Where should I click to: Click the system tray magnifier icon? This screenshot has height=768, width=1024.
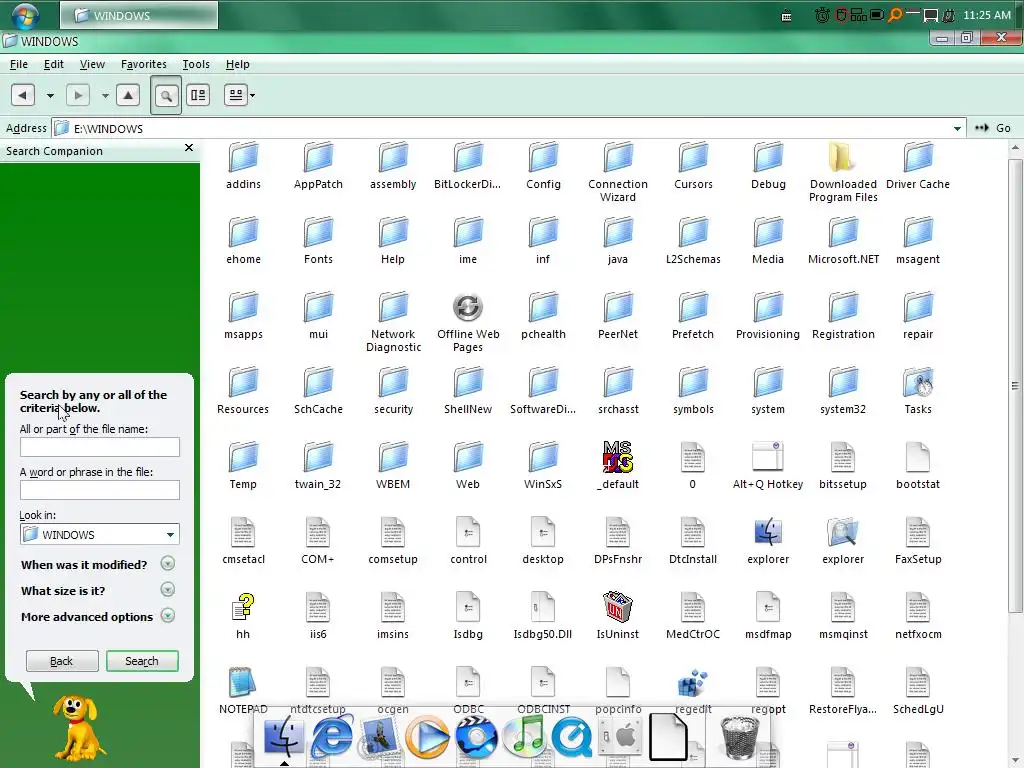tap(895, 14)
